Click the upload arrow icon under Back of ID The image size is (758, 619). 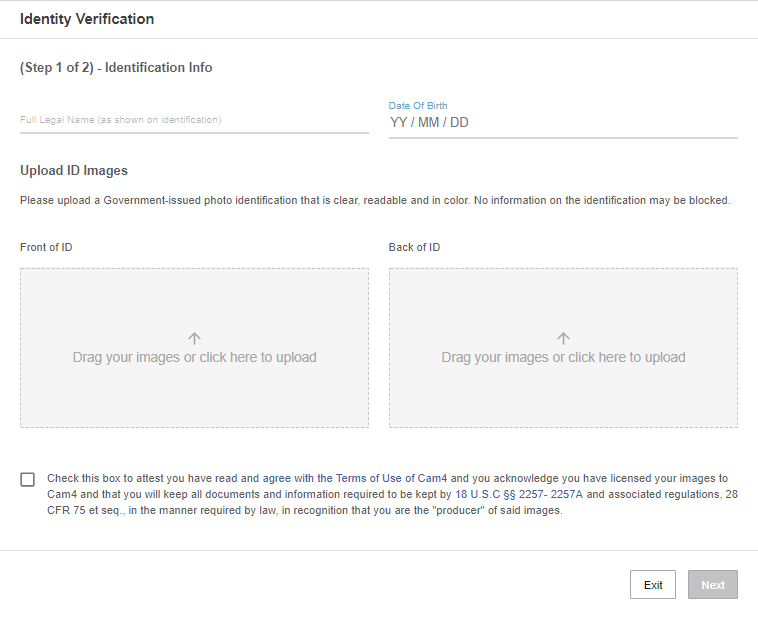[x=563, y=339]
